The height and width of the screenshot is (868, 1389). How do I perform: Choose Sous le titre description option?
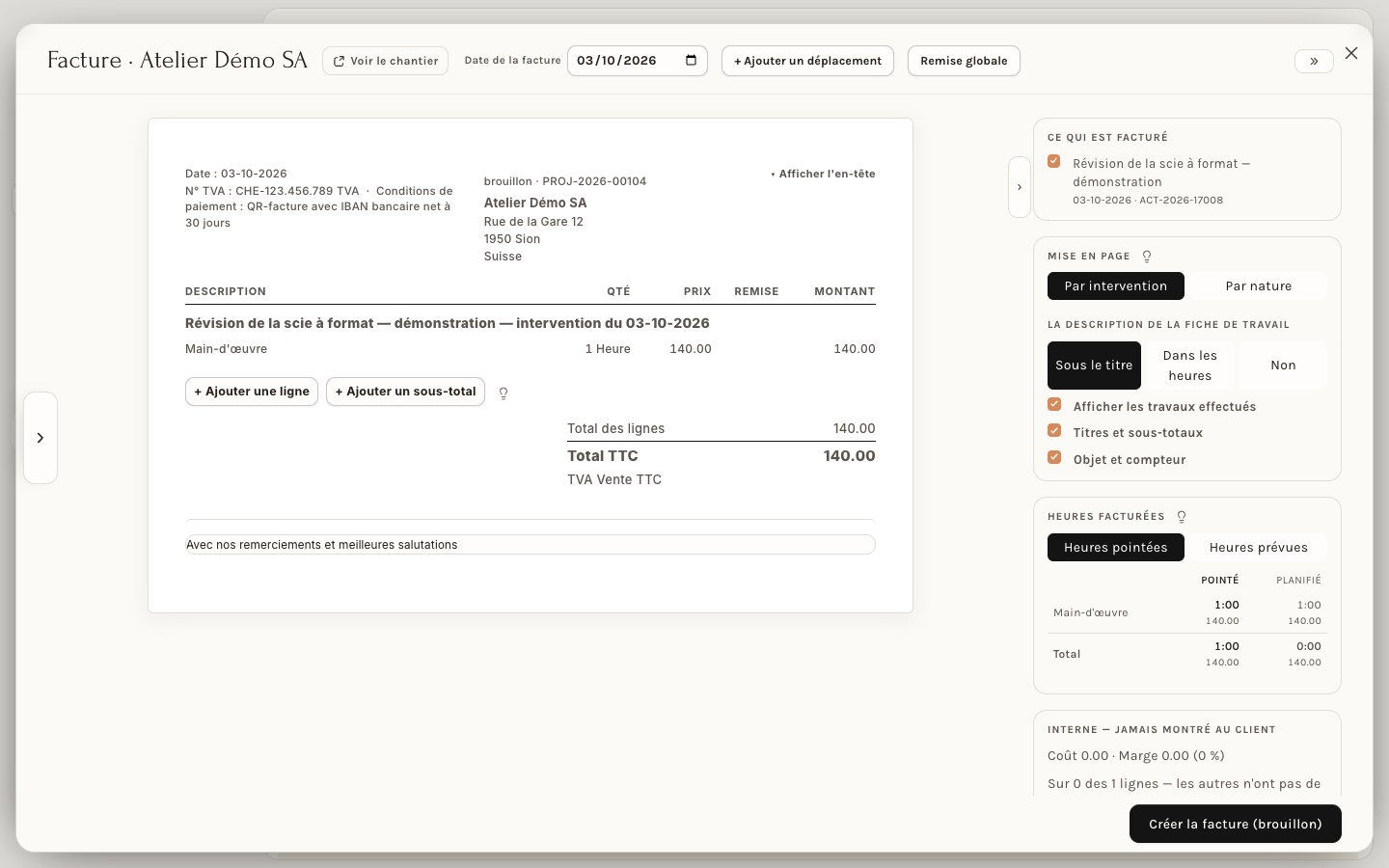pos(1094,366)
